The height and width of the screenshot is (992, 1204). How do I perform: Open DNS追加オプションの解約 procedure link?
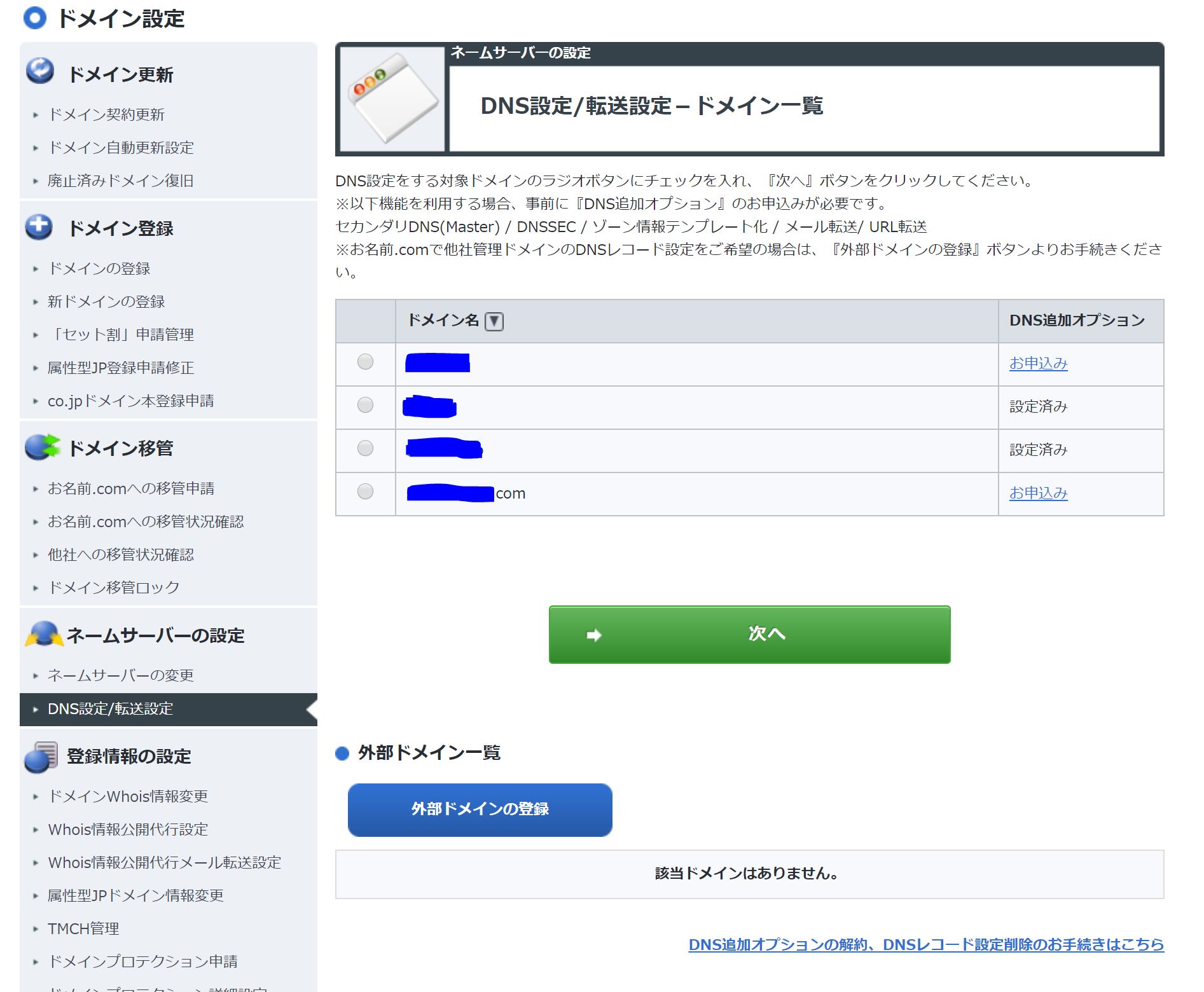925,944
